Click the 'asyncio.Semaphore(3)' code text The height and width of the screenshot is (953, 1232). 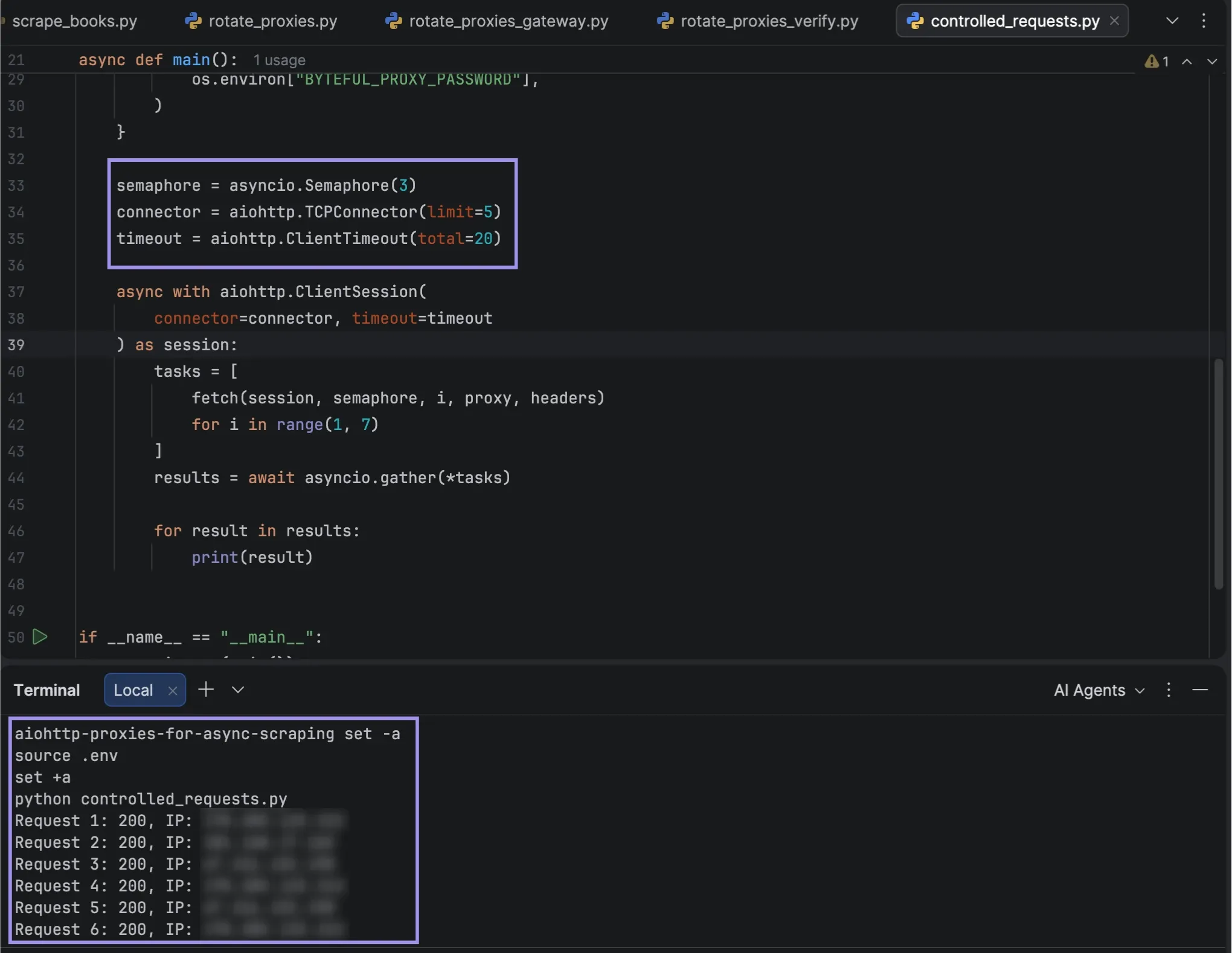tap(322, 185)
